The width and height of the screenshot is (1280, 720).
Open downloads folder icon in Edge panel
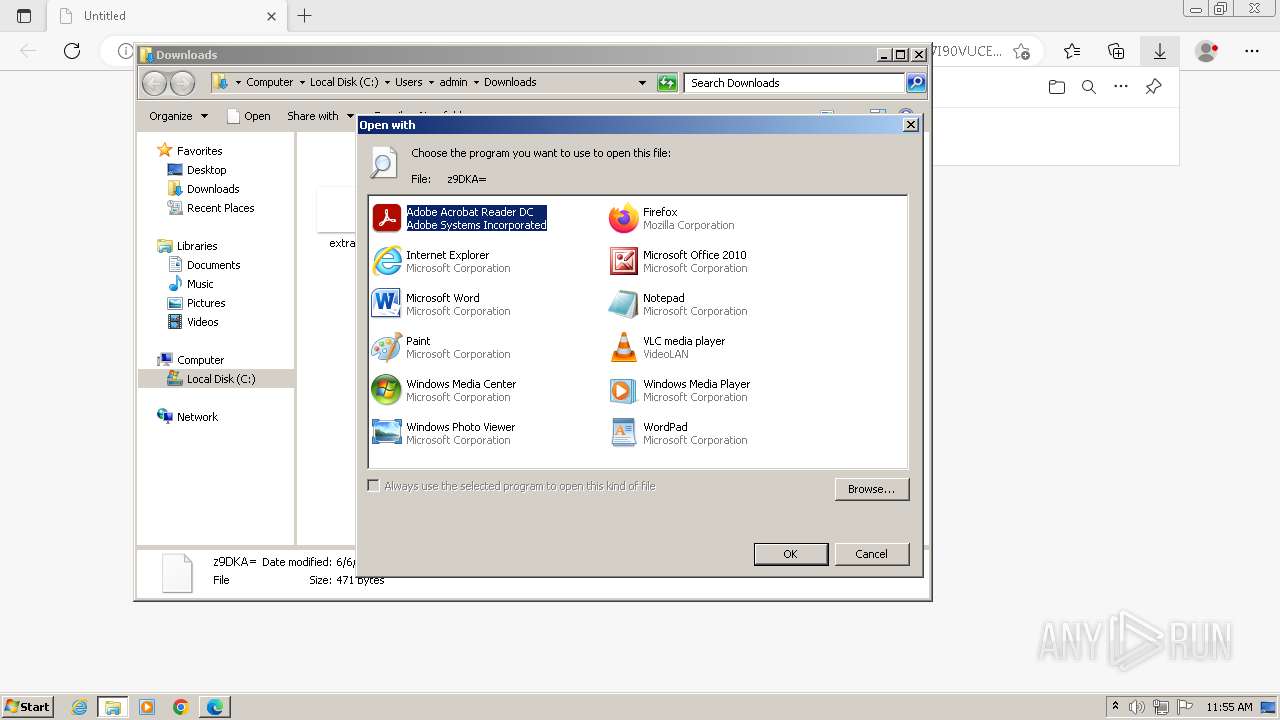point(1057,87)
